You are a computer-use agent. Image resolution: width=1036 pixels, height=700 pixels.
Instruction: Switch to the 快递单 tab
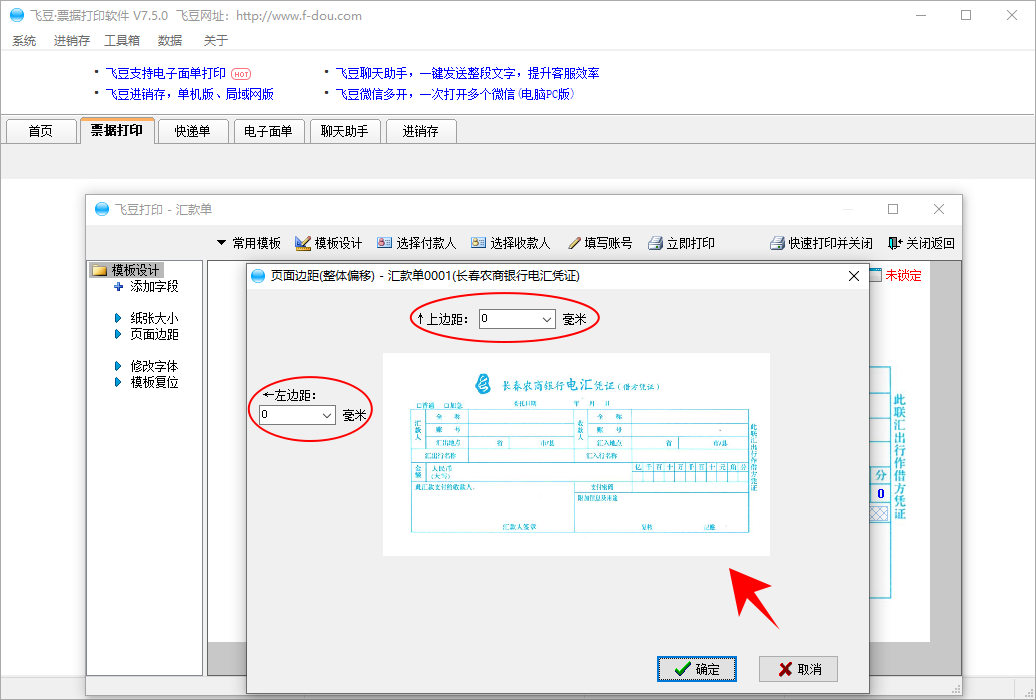pos(192,131)
